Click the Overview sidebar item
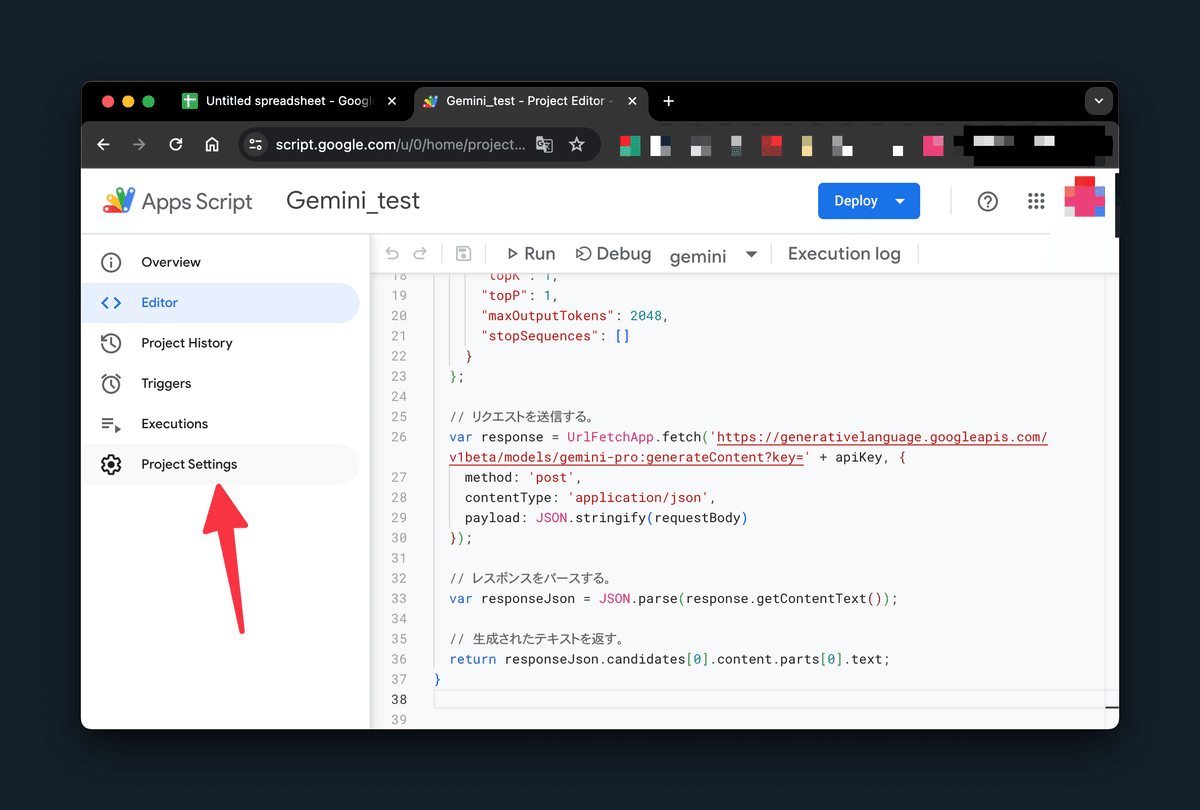Viewport: 1200px width, 810px height. pos(220,262)
